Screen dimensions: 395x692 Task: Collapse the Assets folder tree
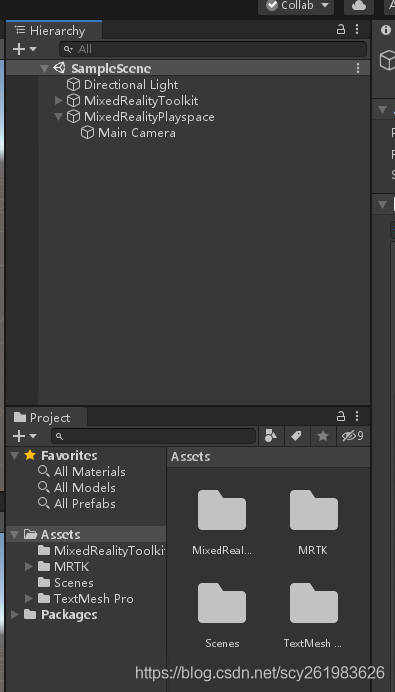(15, 534)
